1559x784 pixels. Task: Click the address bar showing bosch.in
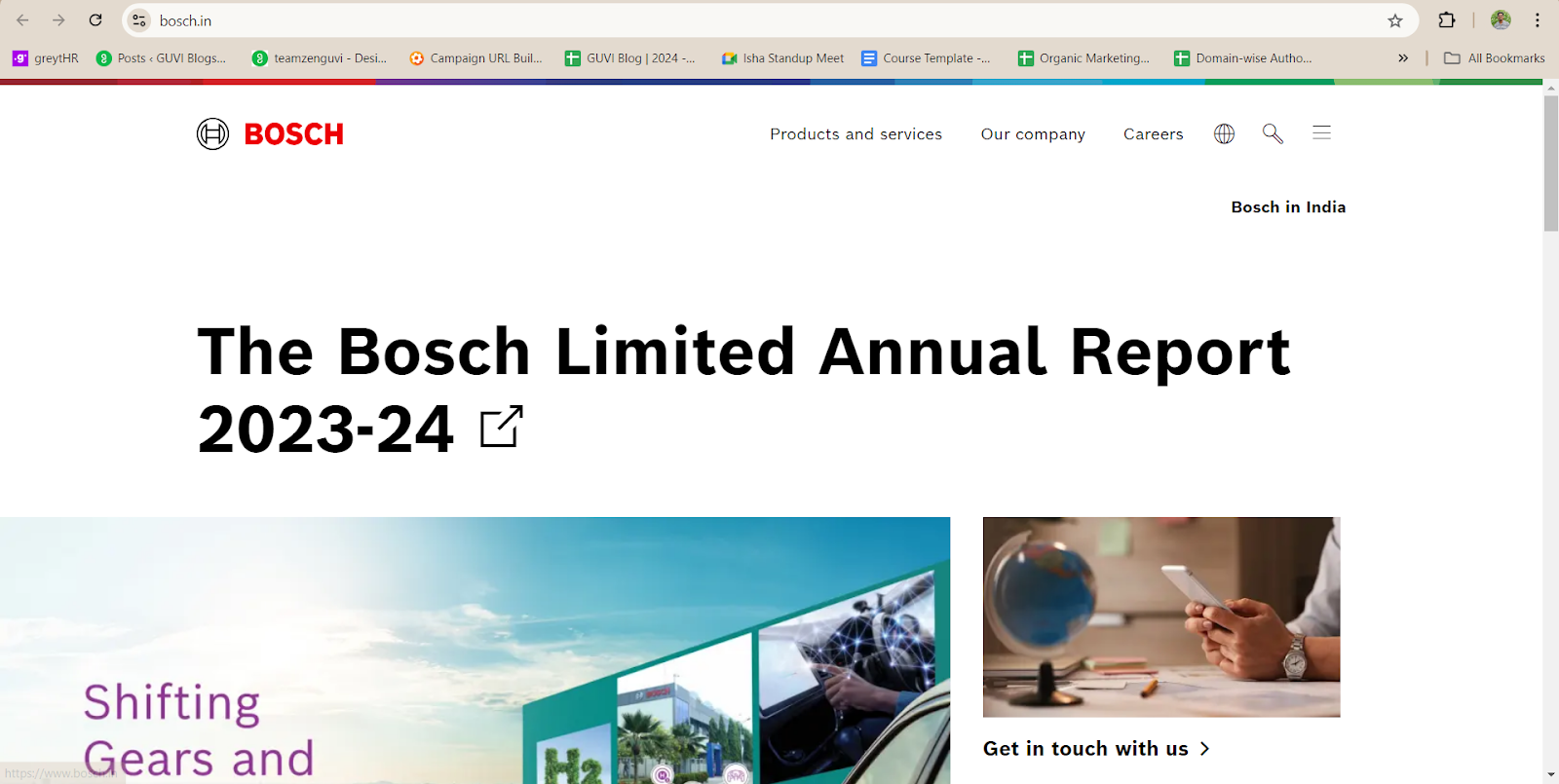[770, 20]
